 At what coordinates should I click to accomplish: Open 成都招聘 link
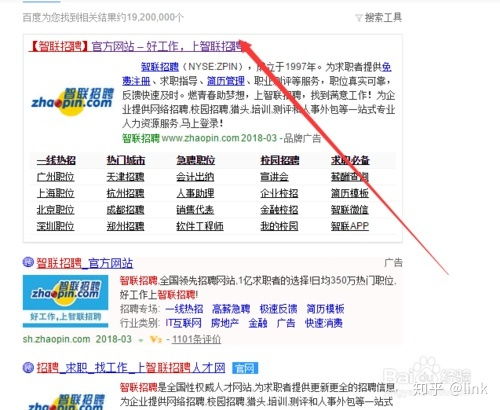point(125,210)
